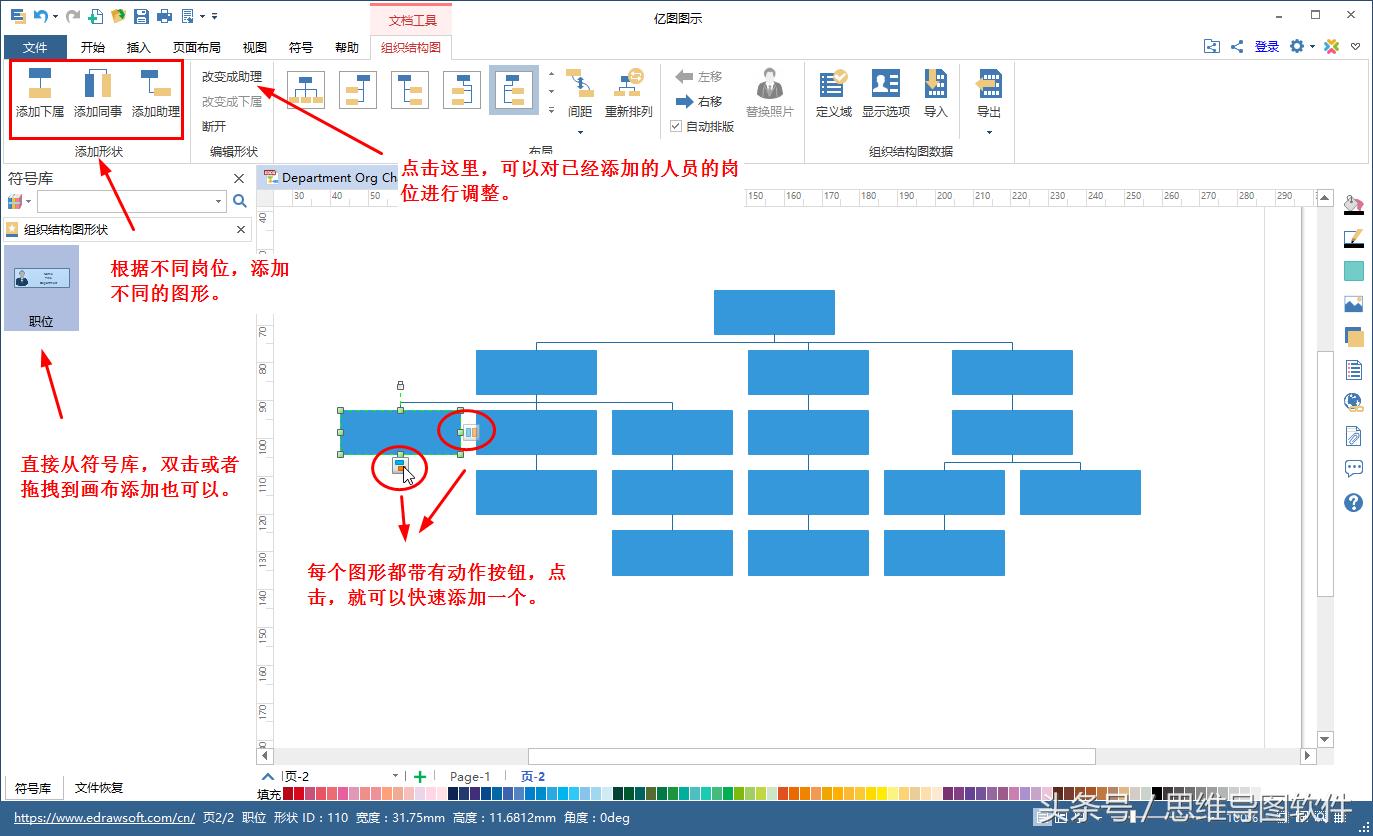Switch to the 视图 (View) ribbon tab

click(x=254, y=46)
